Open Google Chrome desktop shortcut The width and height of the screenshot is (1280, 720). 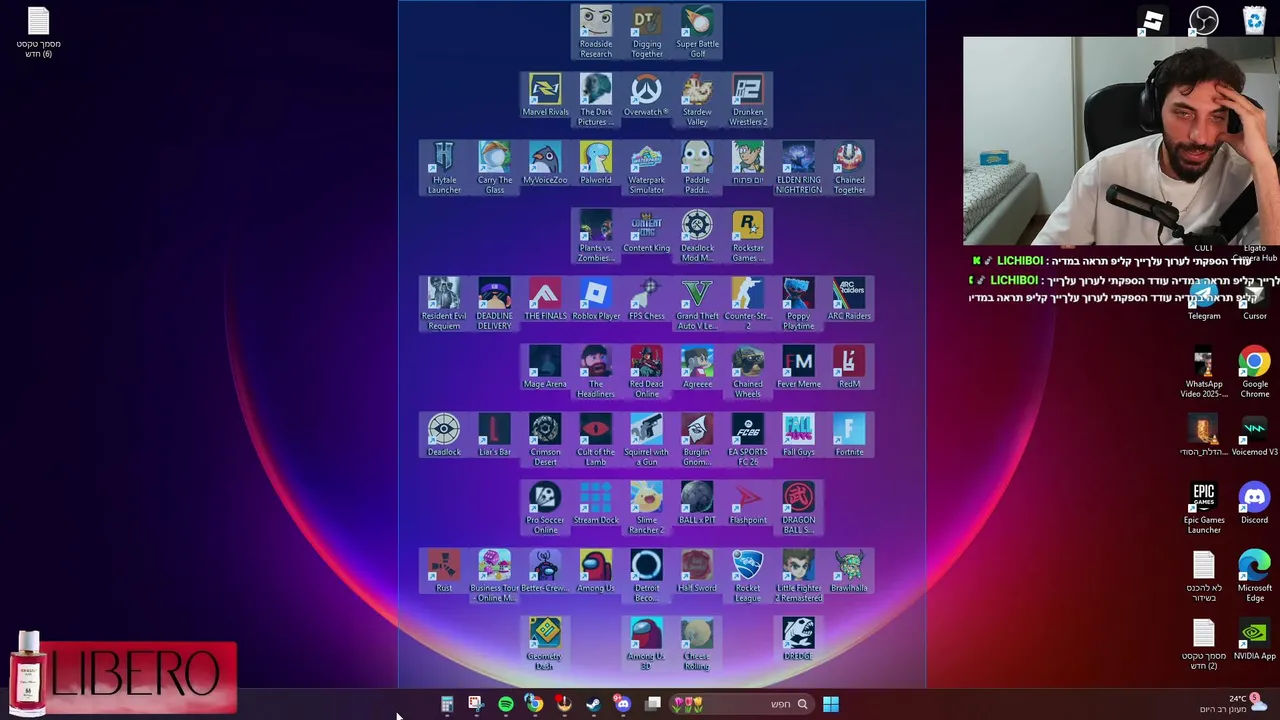[x=1254, y=372]
